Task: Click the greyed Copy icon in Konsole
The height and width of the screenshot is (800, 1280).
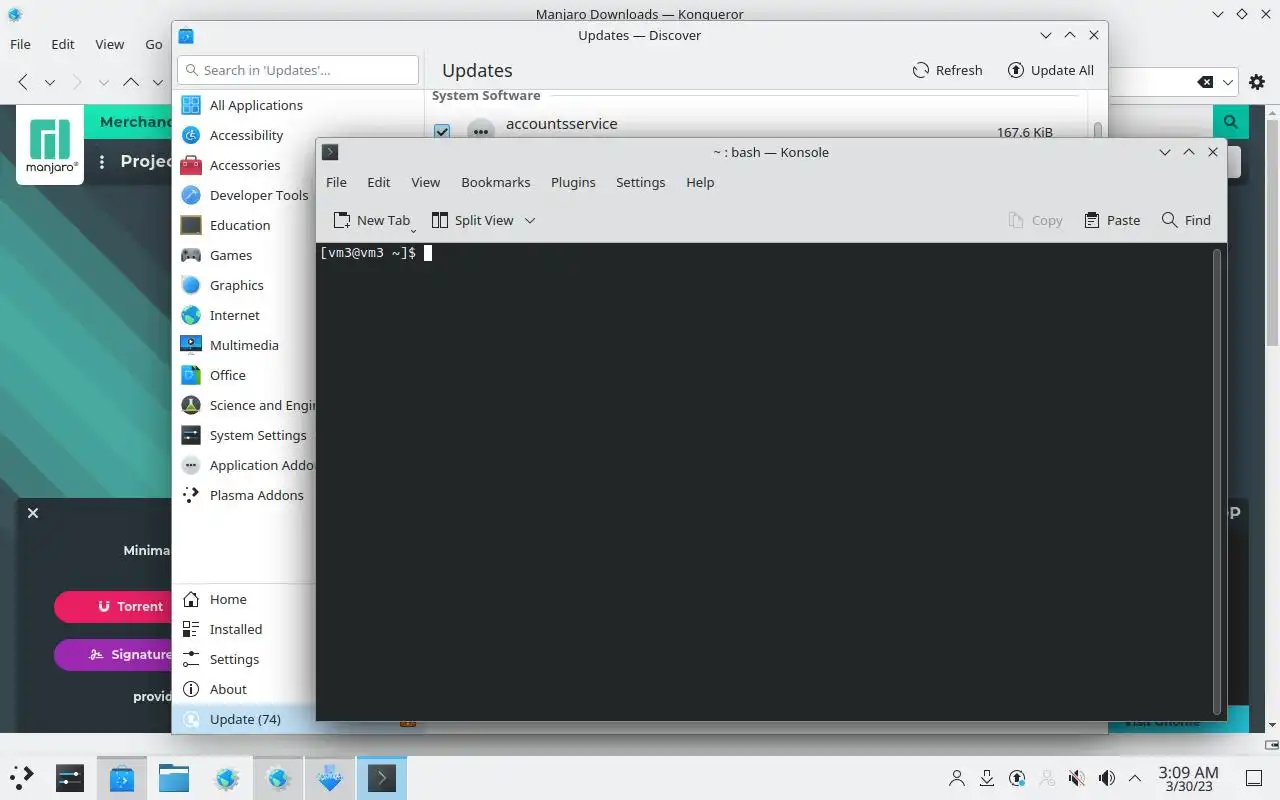Action: click(1016, 220)
